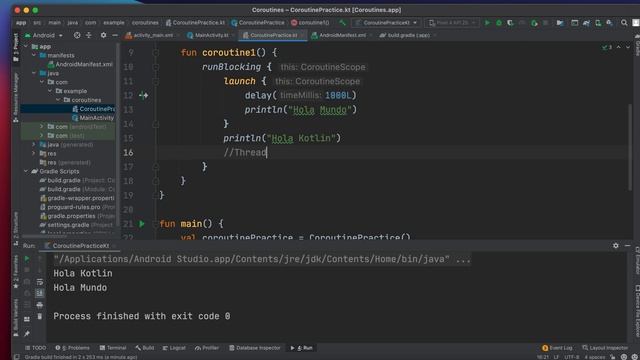This screenshot has height=360, width=640.
Task: Click suspend call gutter icon on line 12
Action: pos(143,96)
